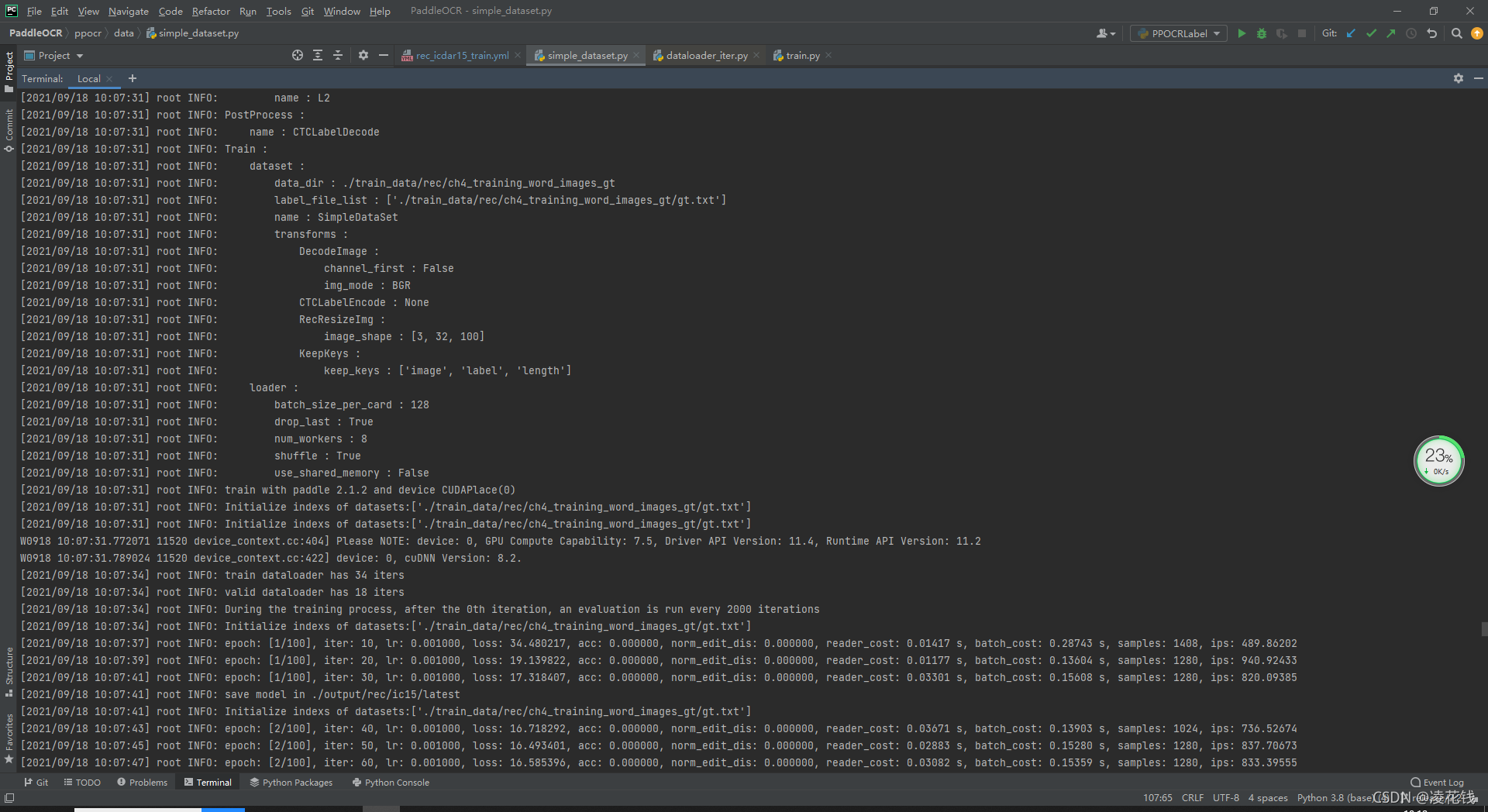
Task: Hide the terminal tool window
Action: coord(1478,78)
